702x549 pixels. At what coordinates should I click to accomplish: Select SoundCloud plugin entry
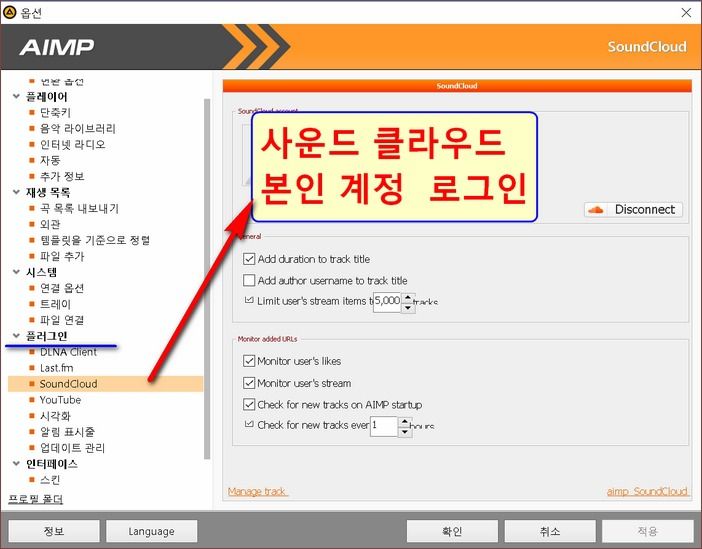coord(106,384)
